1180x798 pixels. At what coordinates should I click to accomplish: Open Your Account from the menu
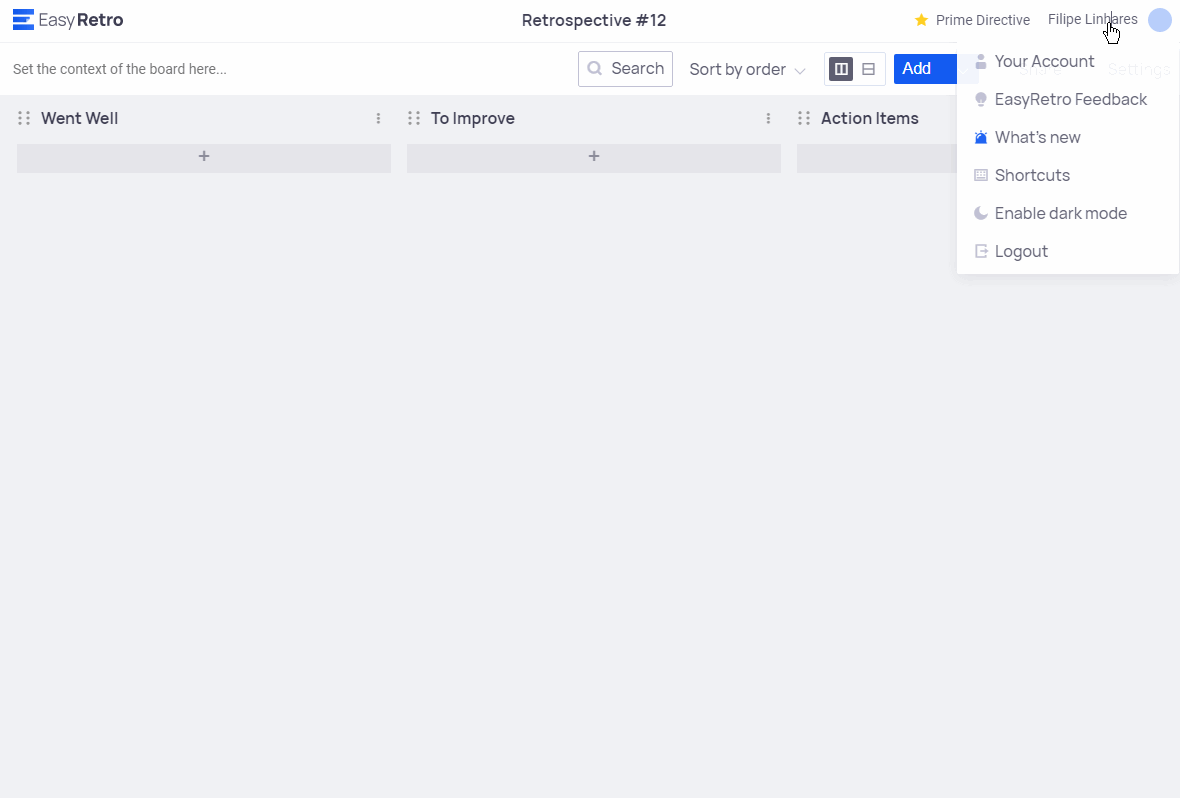click(1044, 61)
